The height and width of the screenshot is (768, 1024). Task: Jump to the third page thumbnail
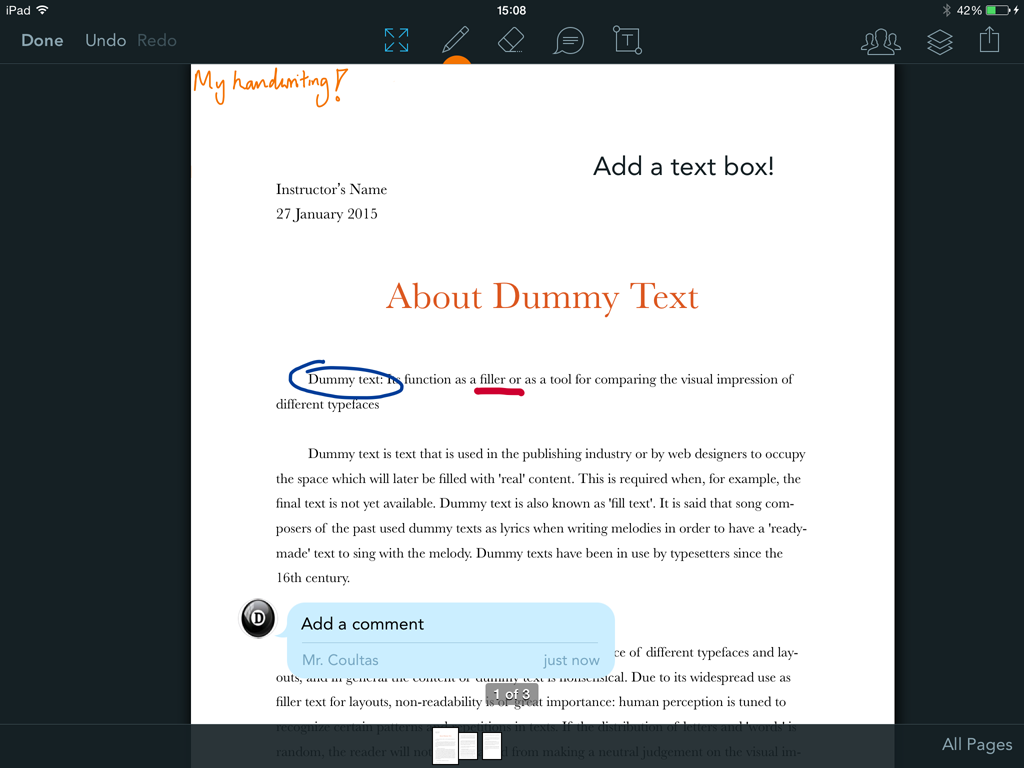pos(492,746)
